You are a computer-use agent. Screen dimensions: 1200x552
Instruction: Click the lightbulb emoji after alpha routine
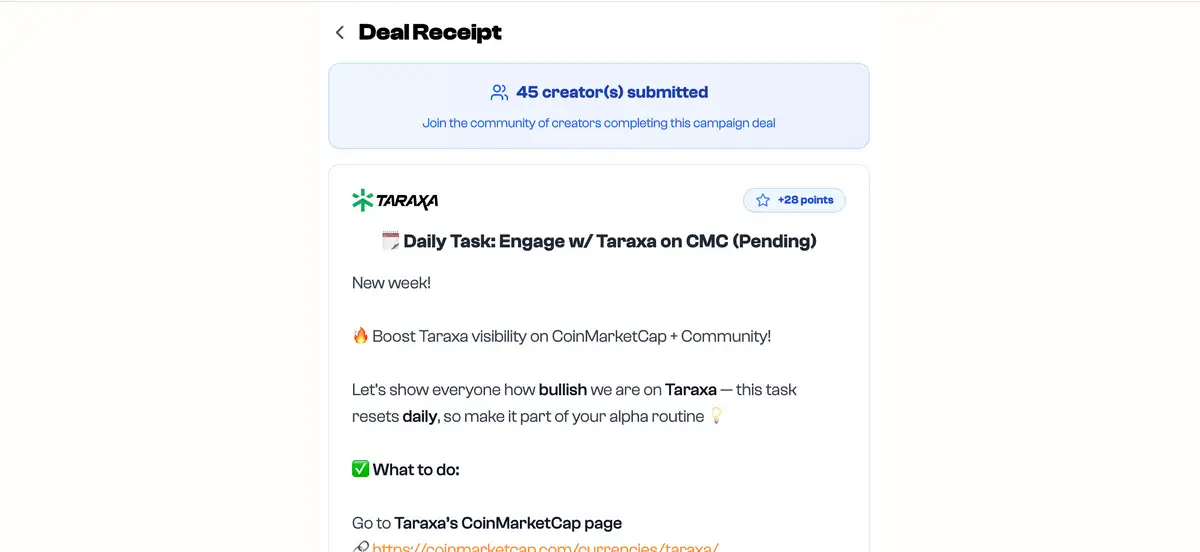pos(716,416)
